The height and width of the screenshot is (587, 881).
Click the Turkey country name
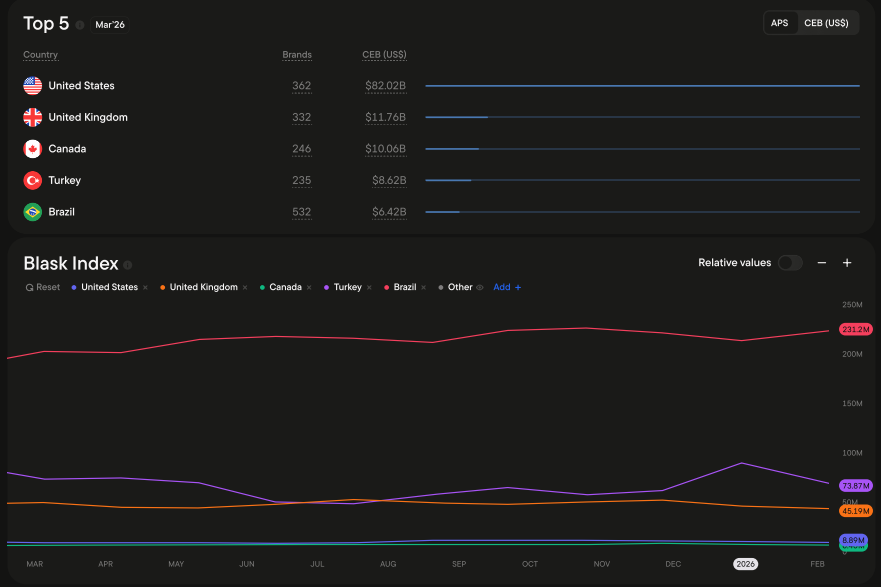[65, 180]
